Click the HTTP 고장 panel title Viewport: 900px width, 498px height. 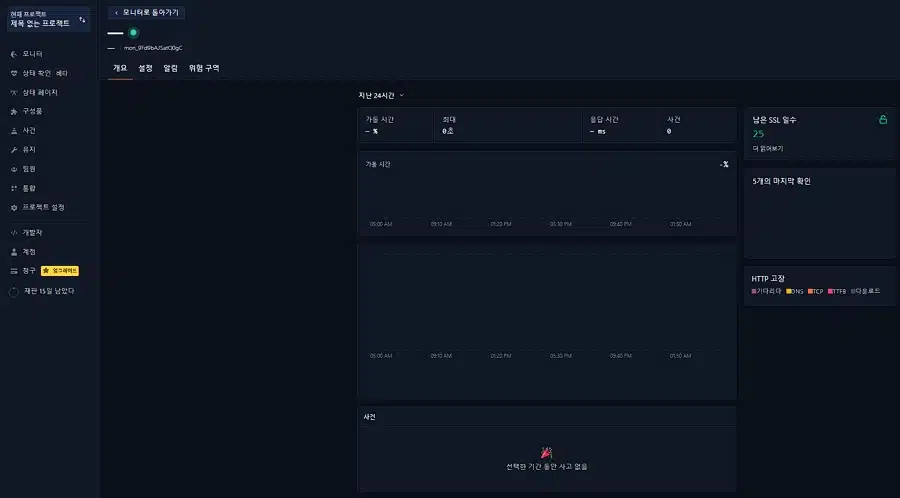[x=768, y=279]
